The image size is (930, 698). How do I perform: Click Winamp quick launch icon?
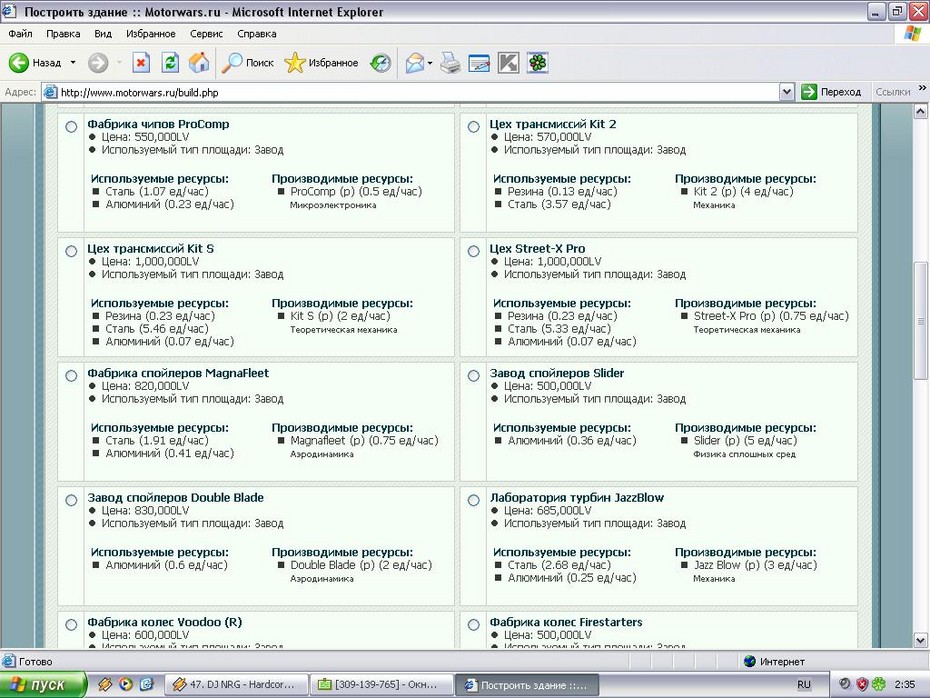coord(105,684)
